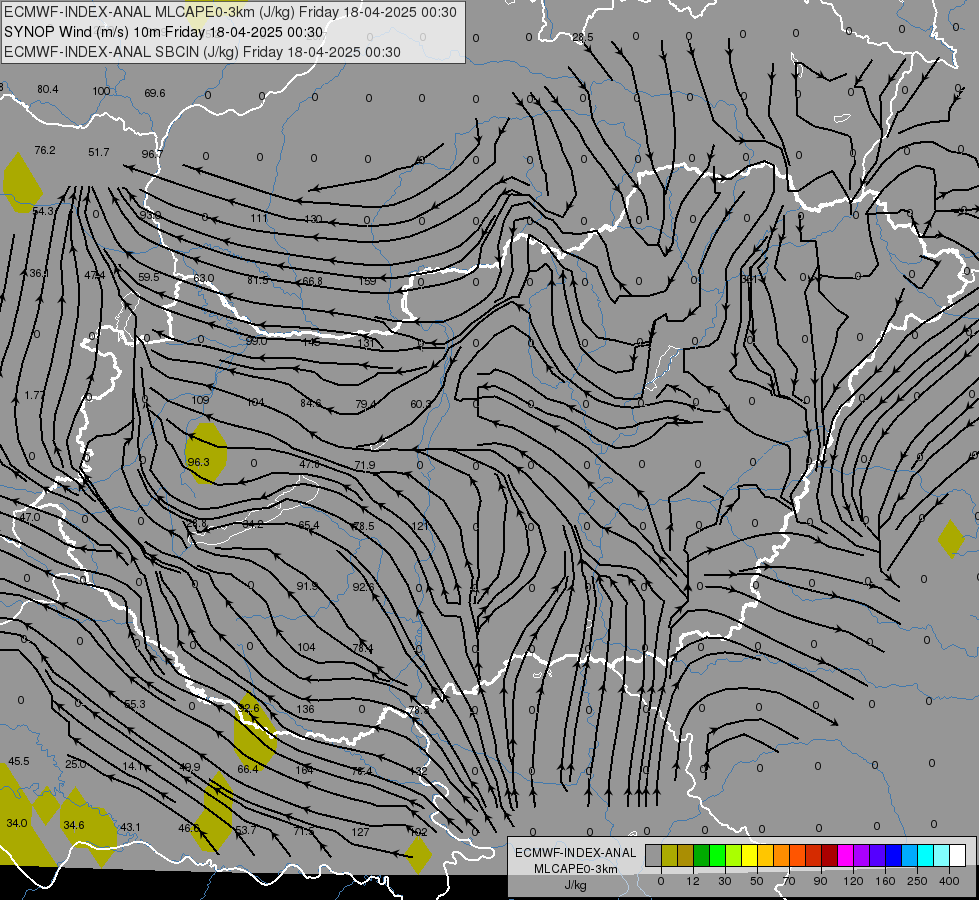Click the map value 80.4
Image resolution: width=979 pixels, height=900 pixels.
[x=47, y=89]
